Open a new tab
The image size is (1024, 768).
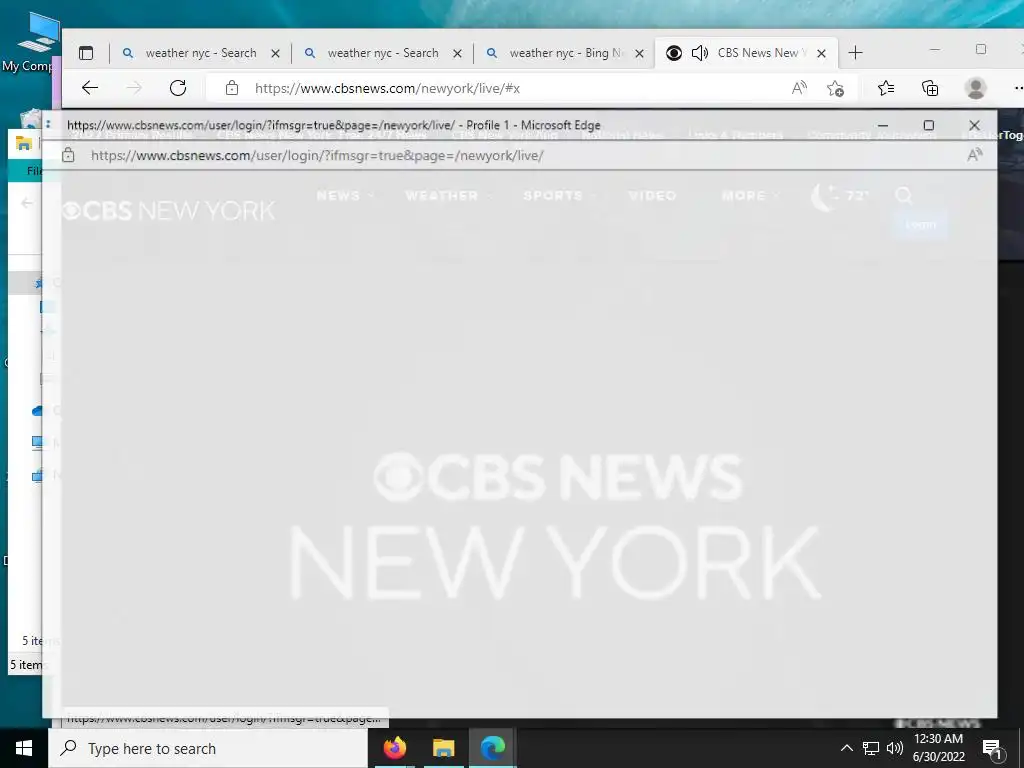856,53
